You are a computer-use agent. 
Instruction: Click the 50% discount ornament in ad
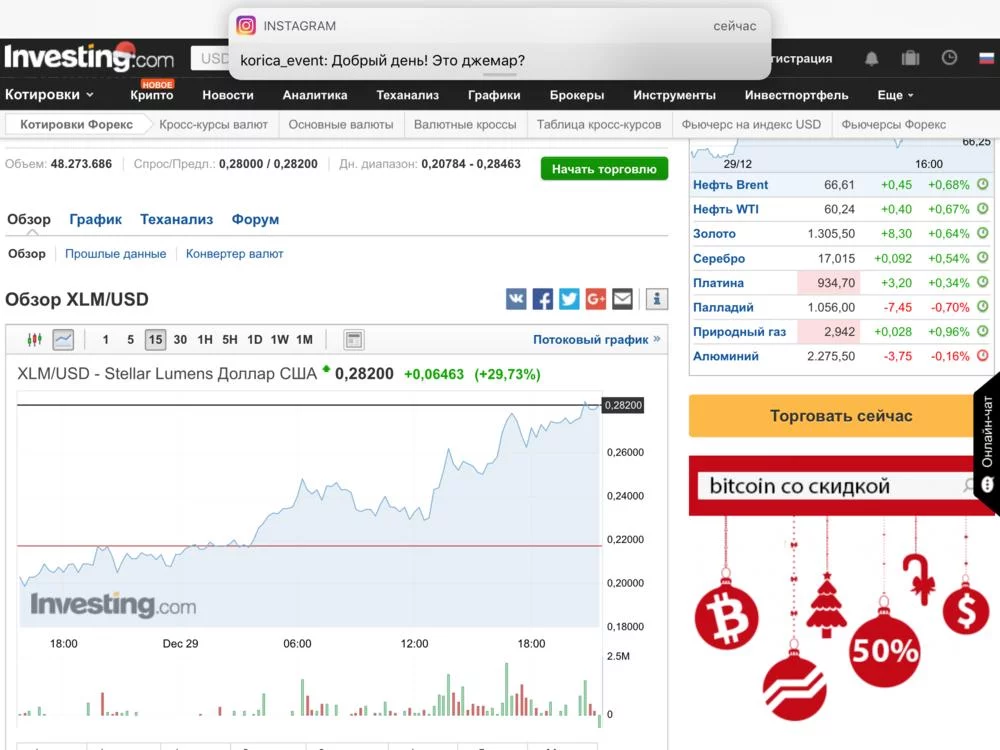[885, 650]
